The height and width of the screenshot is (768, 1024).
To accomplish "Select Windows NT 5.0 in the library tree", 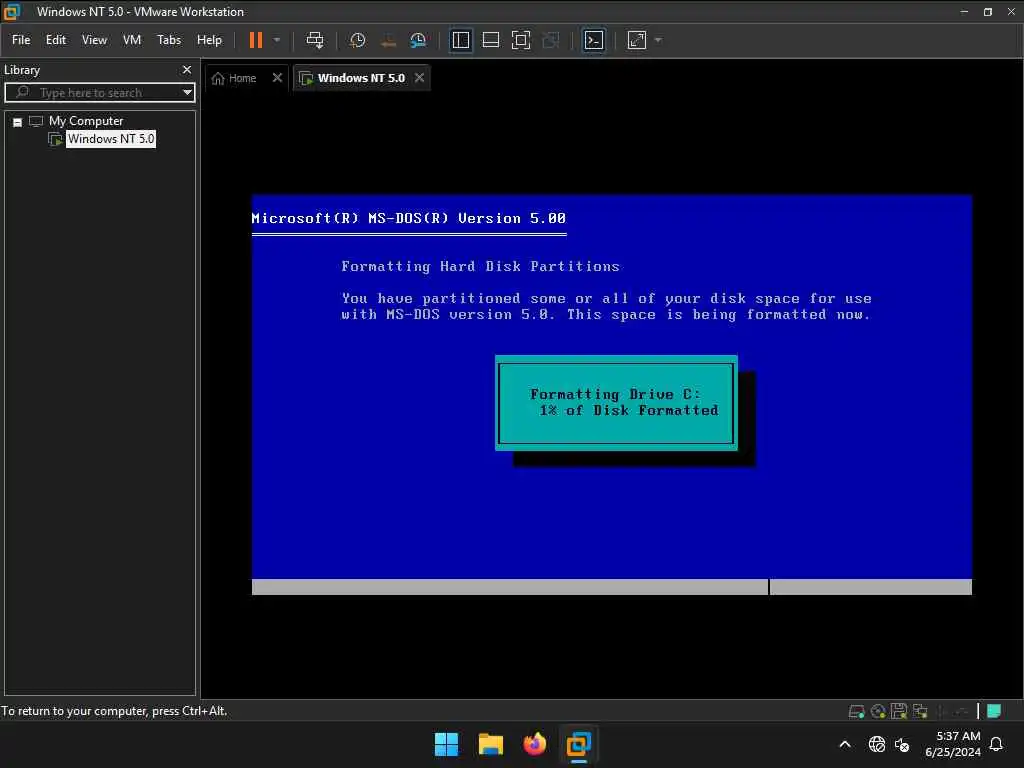I will 111,138.
